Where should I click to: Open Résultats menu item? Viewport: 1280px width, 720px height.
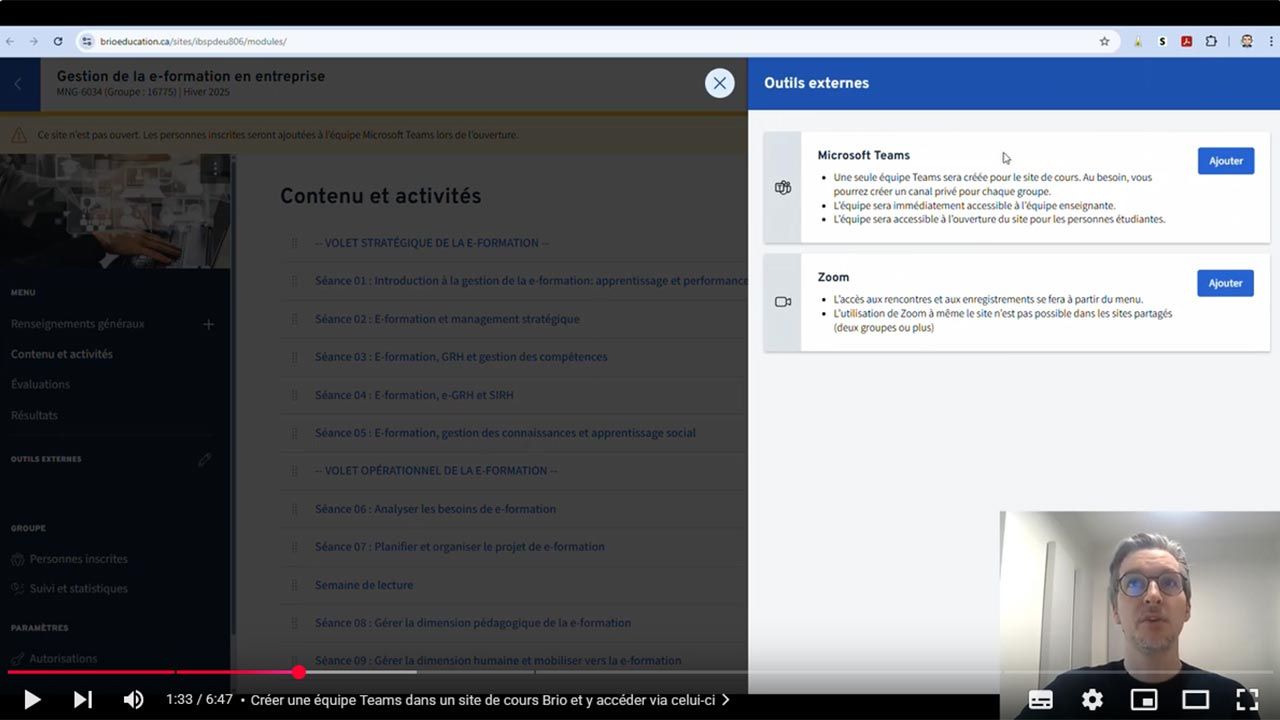[x=34, y=415]
